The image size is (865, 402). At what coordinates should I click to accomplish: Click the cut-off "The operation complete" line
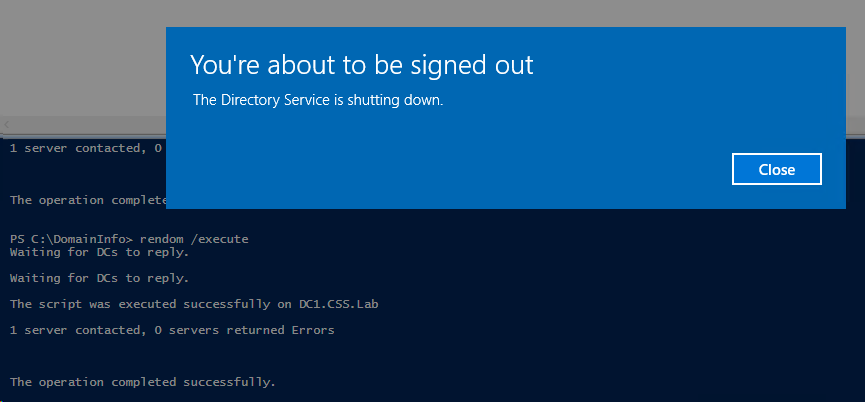pos(87,200)
